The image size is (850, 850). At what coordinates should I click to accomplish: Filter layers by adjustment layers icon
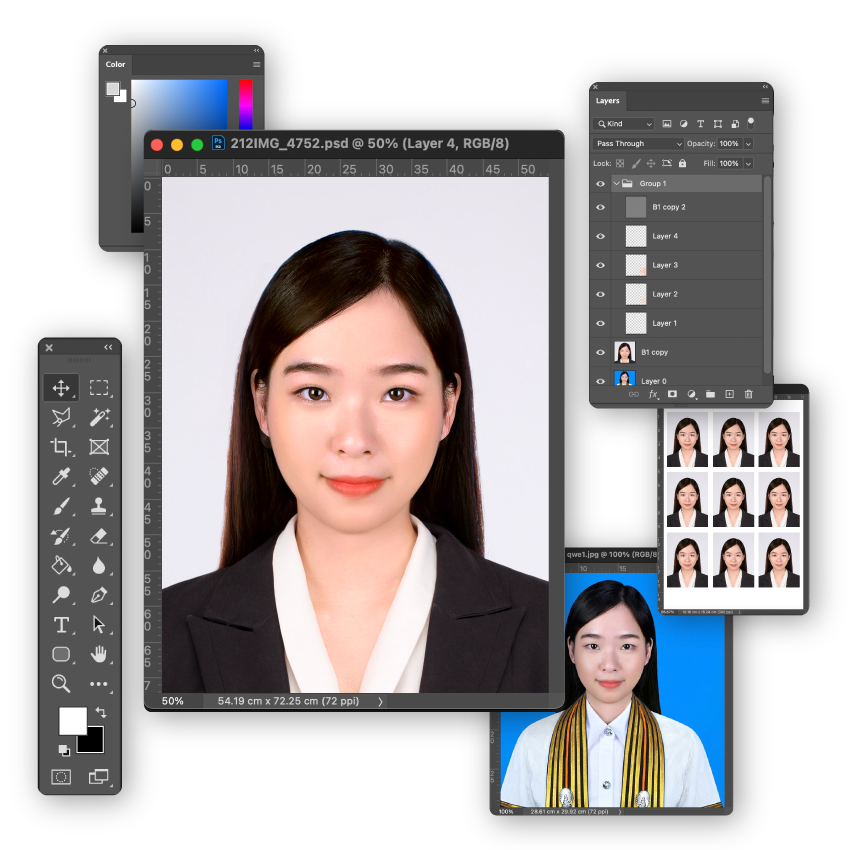click(x=684, y=124)
